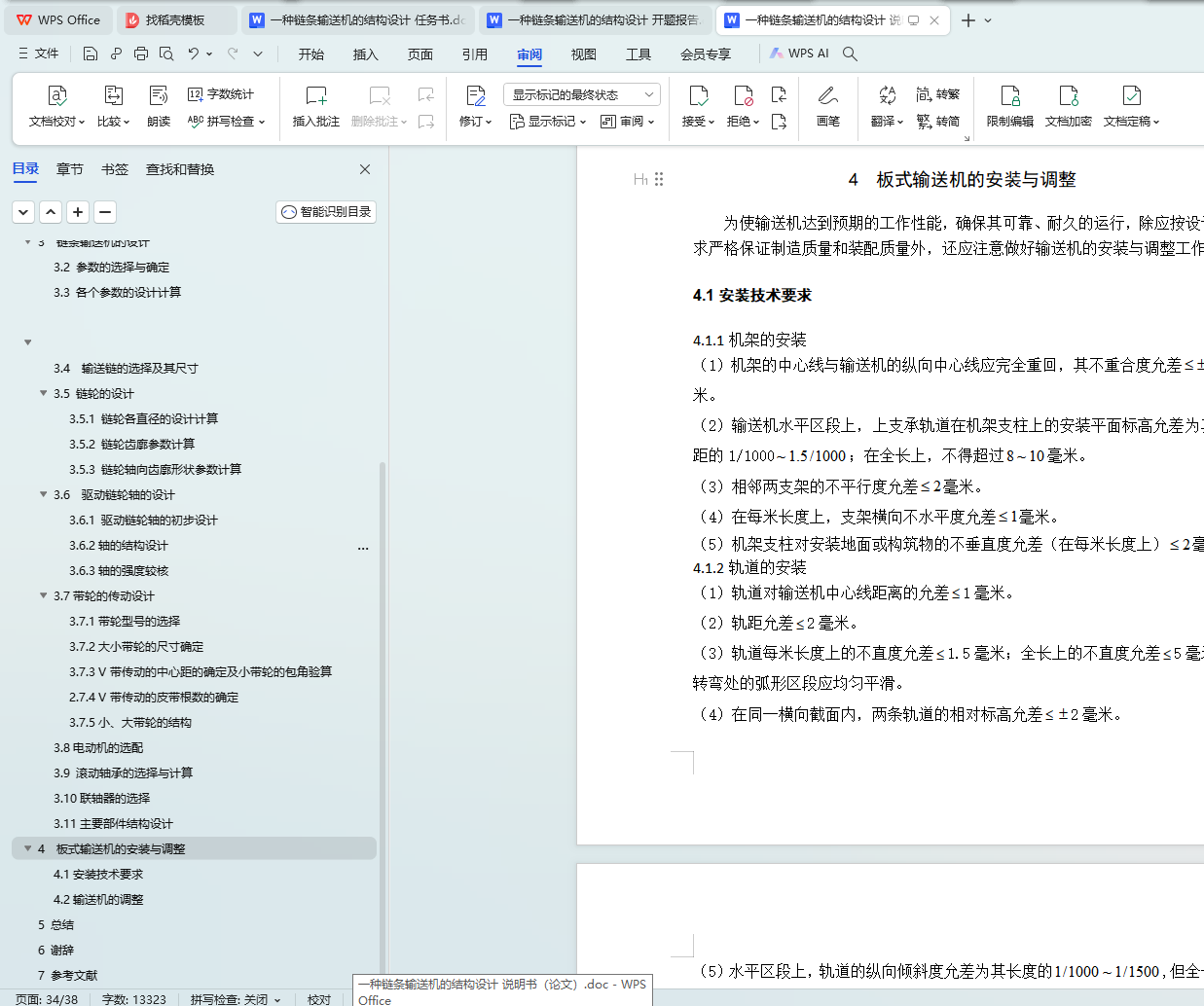Image resolution: width=1204 pixels, height=1006 pixels.
Task: Open print preview icon
Action: click(166, 54)
